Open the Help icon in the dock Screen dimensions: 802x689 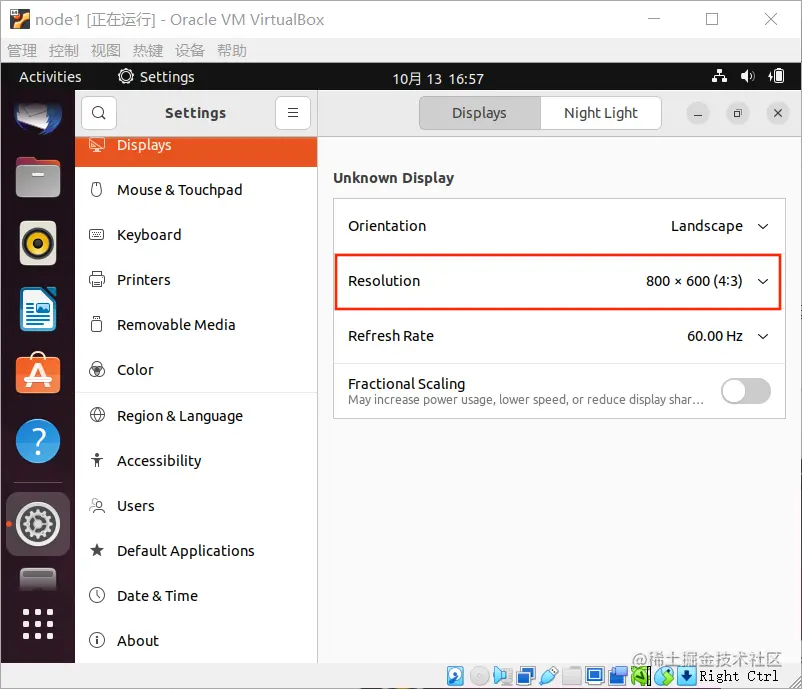click(38, 441)
